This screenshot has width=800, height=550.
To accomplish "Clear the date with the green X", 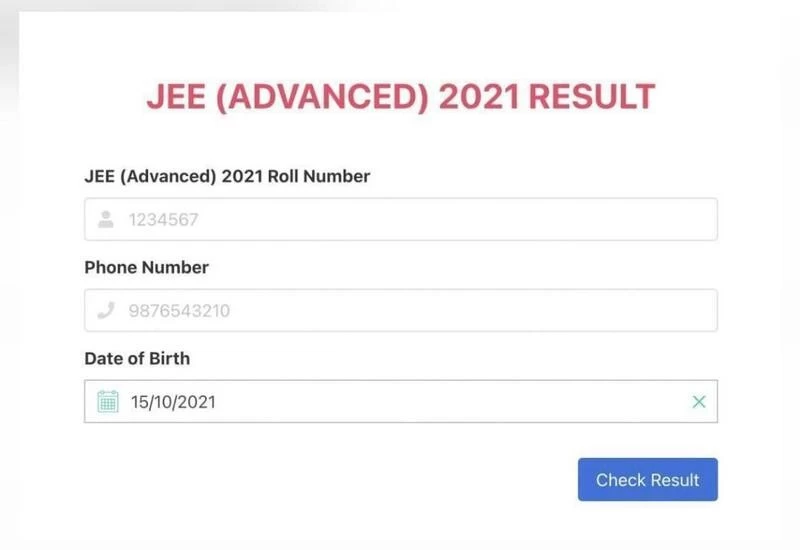I will [699, 402].
